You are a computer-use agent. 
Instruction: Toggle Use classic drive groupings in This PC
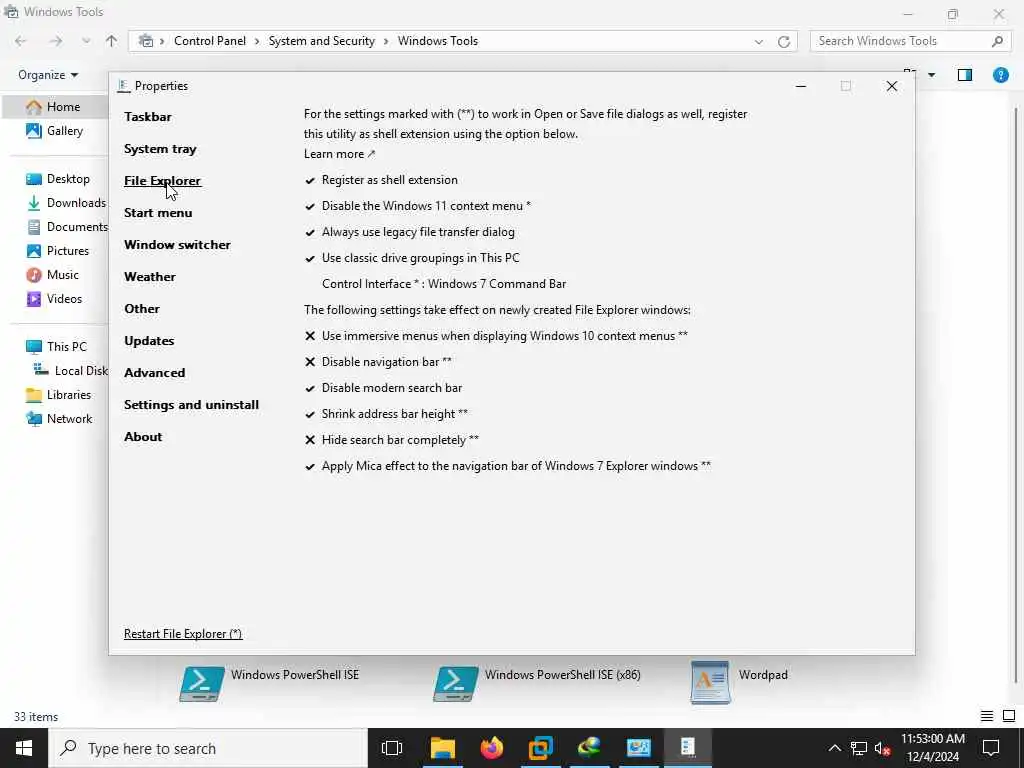412,258
